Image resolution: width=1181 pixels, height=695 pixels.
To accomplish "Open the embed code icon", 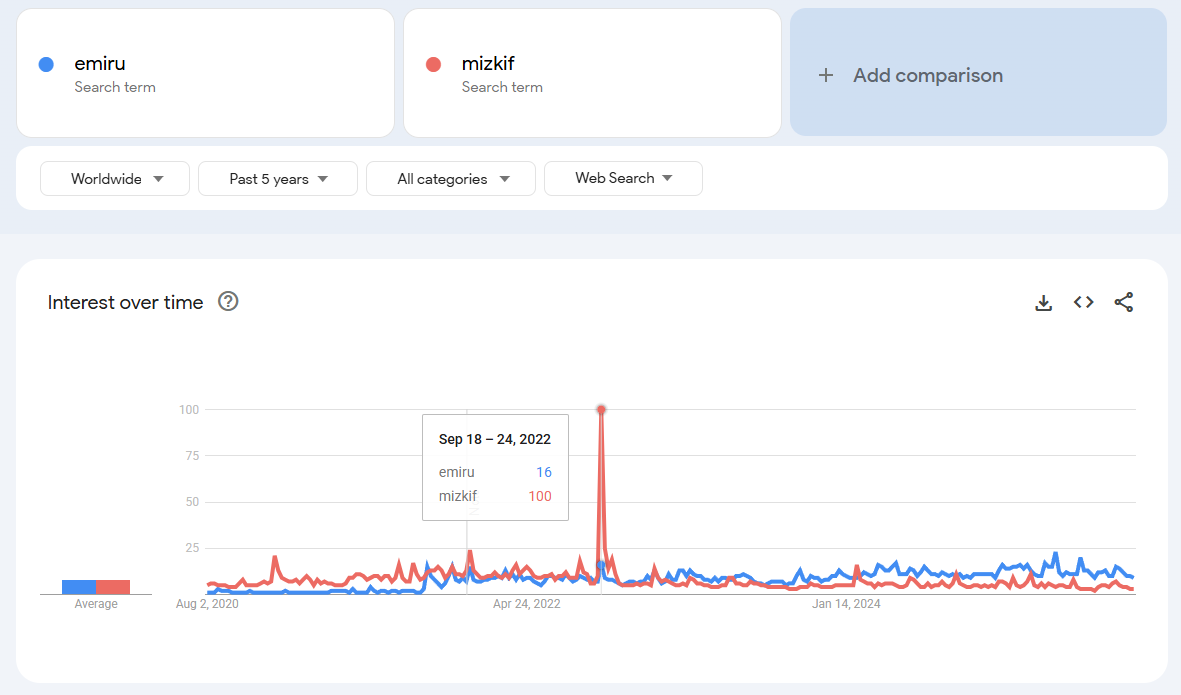I will click(1083, 302).
